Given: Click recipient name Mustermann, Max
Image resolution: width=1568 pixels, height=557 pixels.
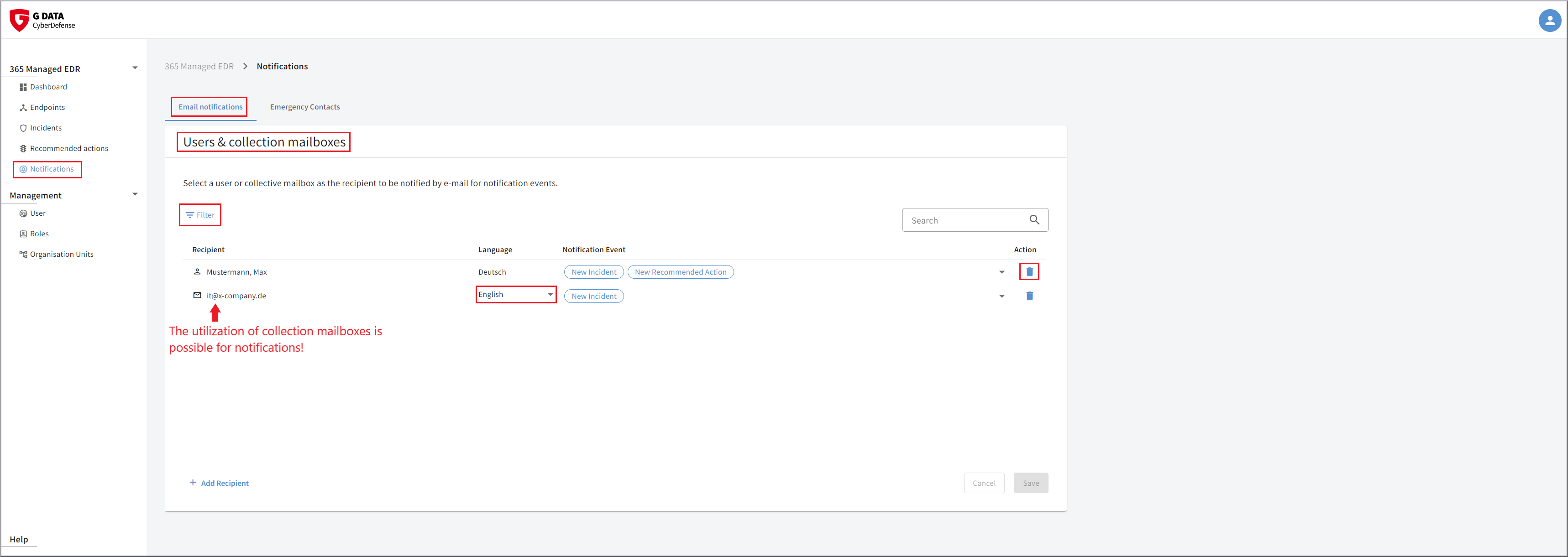Looking at the screenshot, I should click(236, 272).
